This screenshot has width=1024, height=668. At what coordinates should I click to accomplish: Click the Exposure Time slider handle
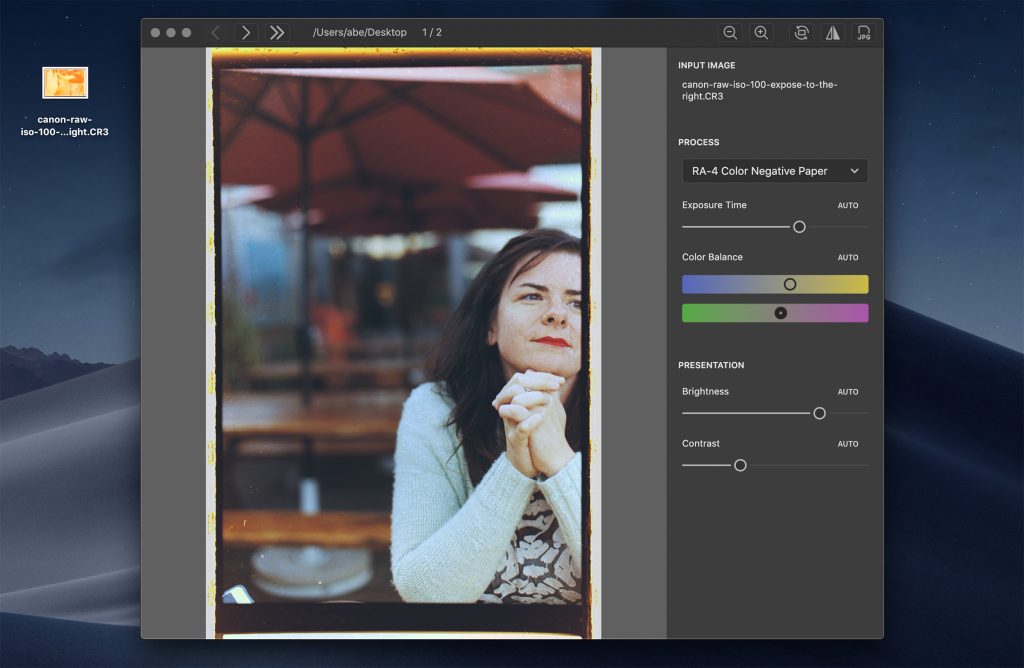pyautogui.click(x=799, y=227)
